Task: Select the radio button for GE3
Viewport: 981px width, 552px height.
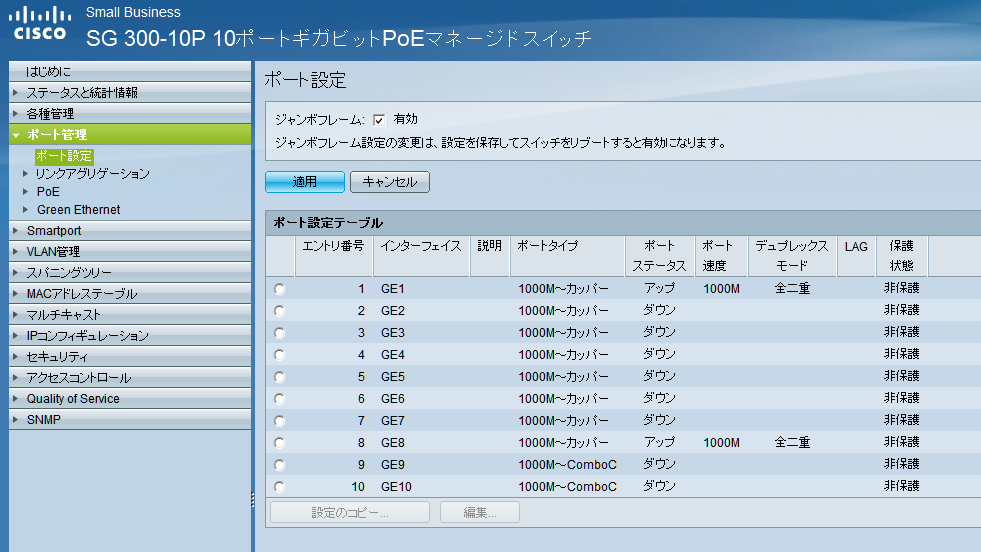Action: (279, 332)
